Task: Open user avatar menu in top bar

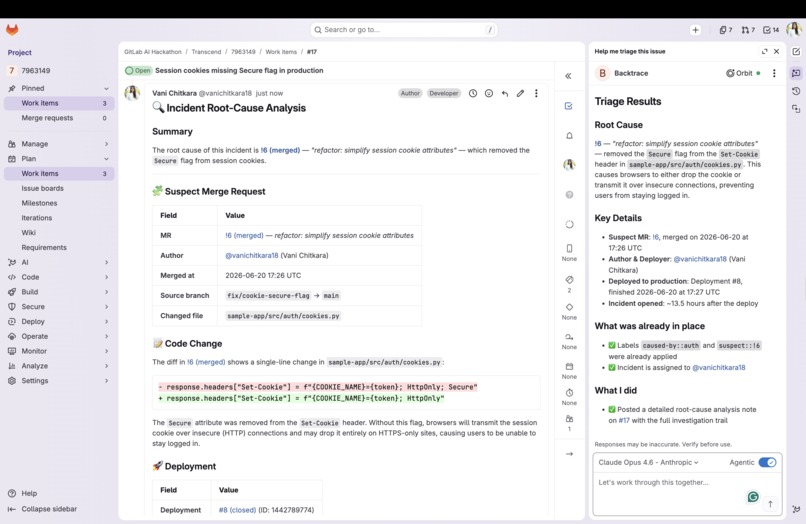Action: click(x=794, y=29)
